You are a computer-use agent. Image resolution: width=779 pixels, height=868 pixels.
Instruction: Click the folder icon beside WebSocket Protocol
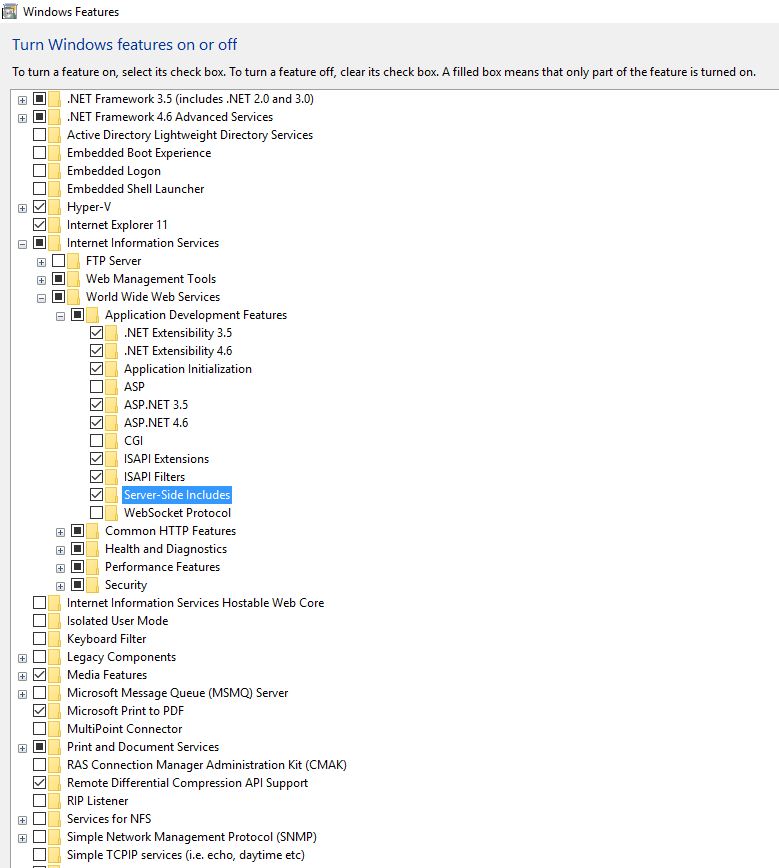click(111, 513)
